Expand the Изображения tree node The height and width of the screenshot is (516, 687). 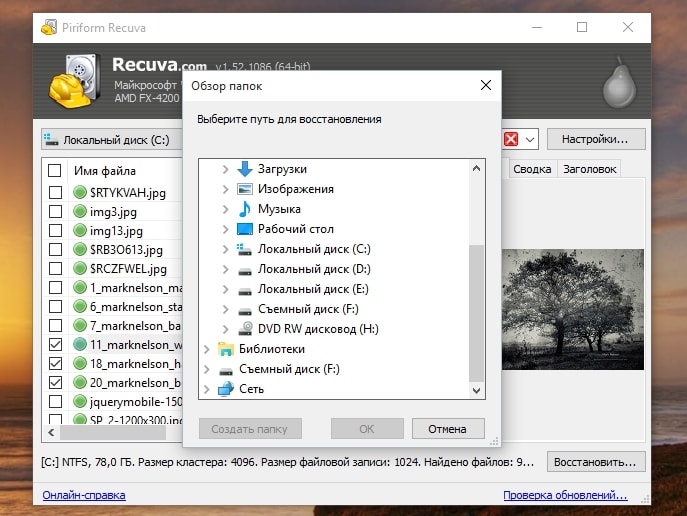click(225, 189)
